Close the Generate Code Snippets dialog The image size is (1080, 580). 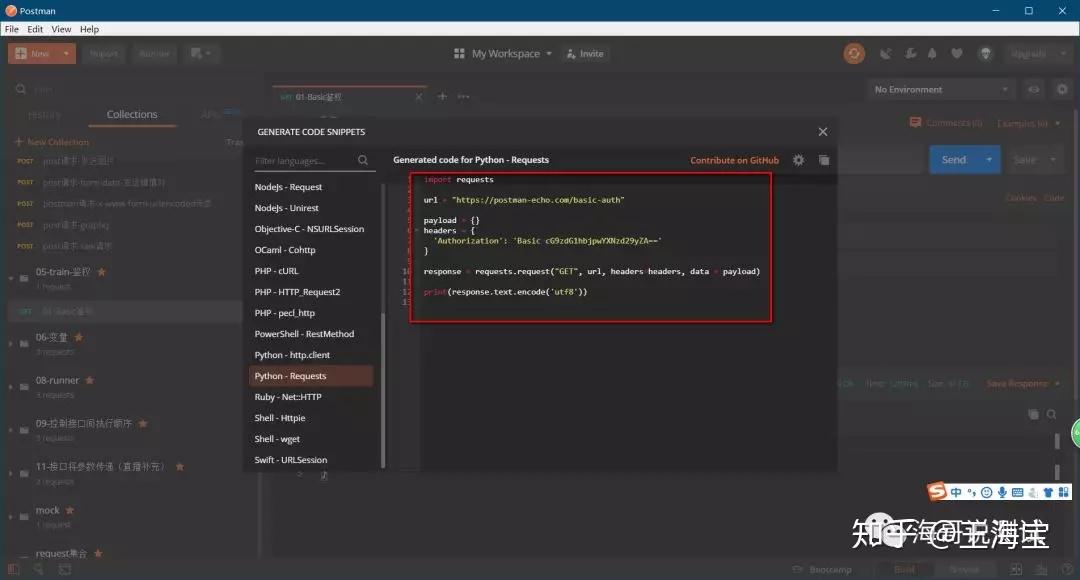point(822,132)
